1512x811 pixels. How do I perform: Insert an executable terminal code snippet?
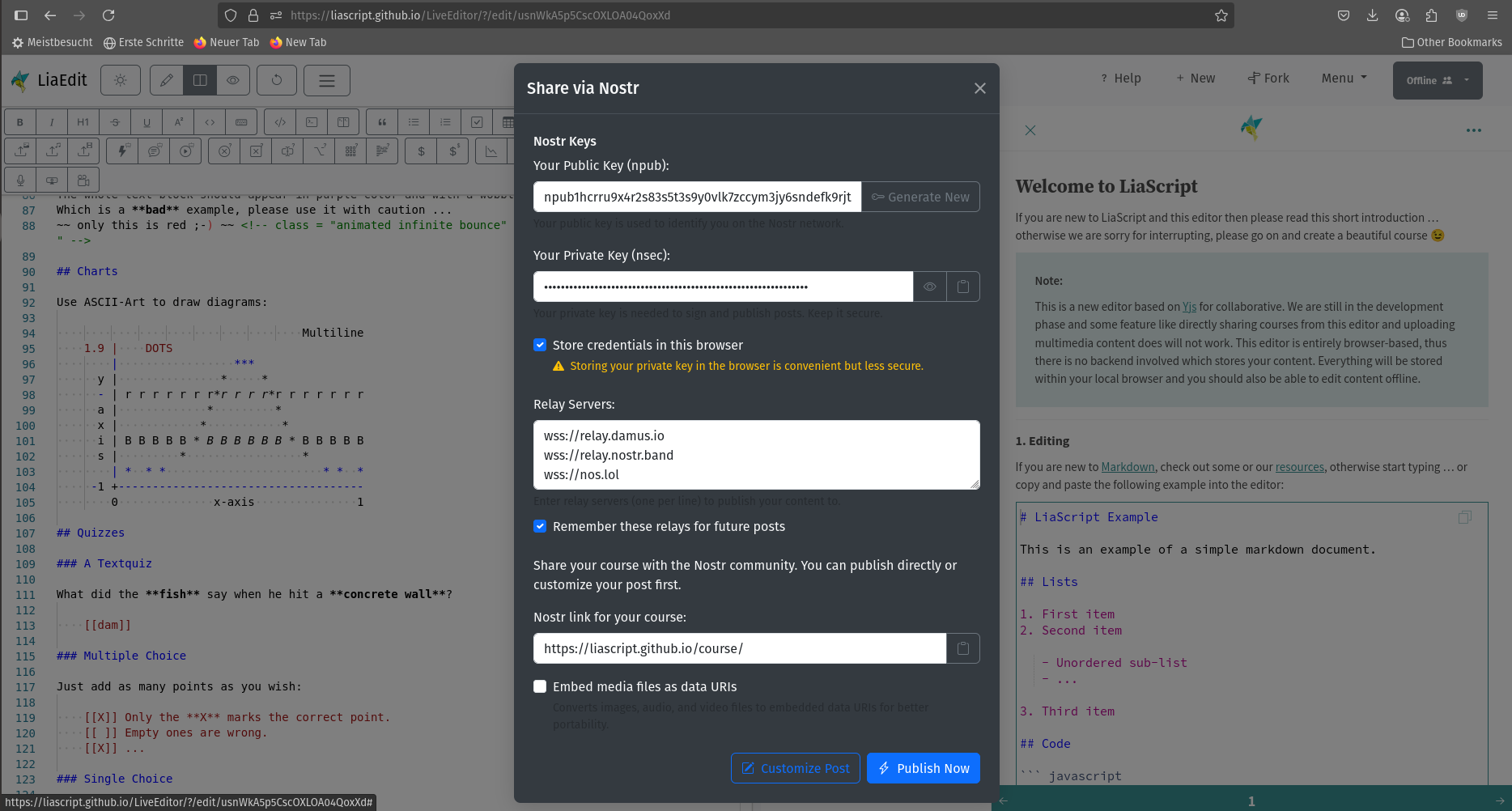point(312,122)
